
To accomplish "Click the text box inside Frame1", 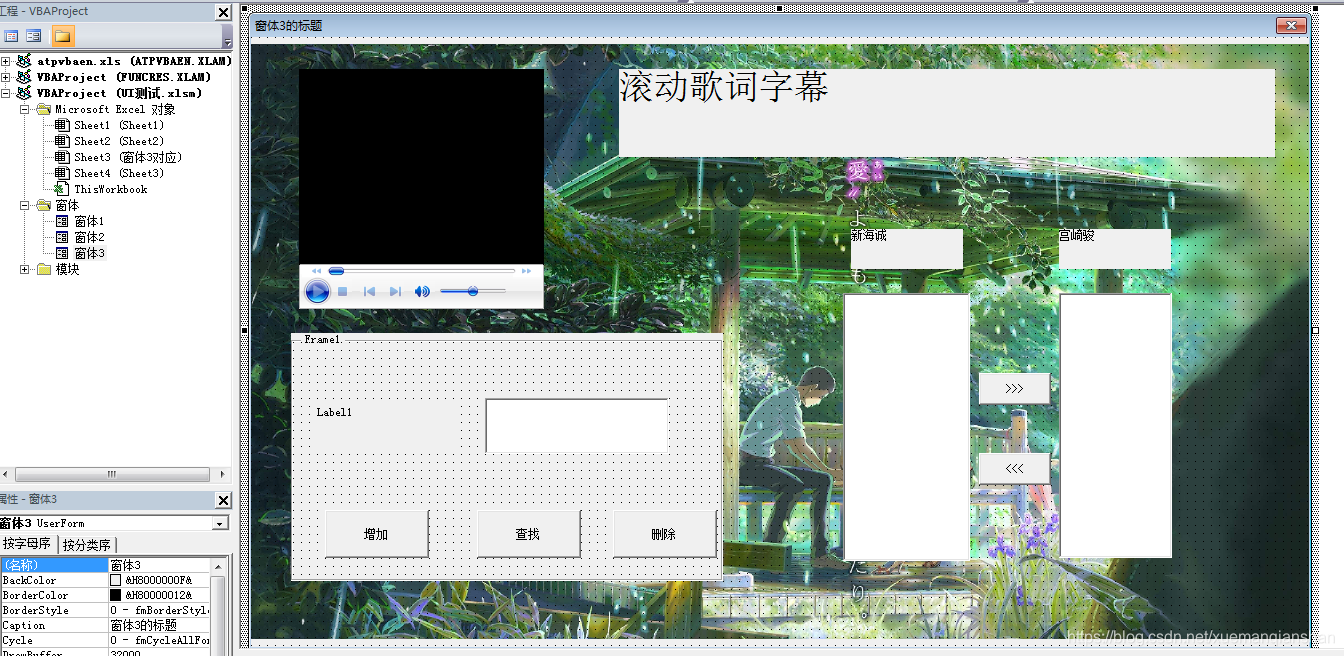I will (577, 426).
